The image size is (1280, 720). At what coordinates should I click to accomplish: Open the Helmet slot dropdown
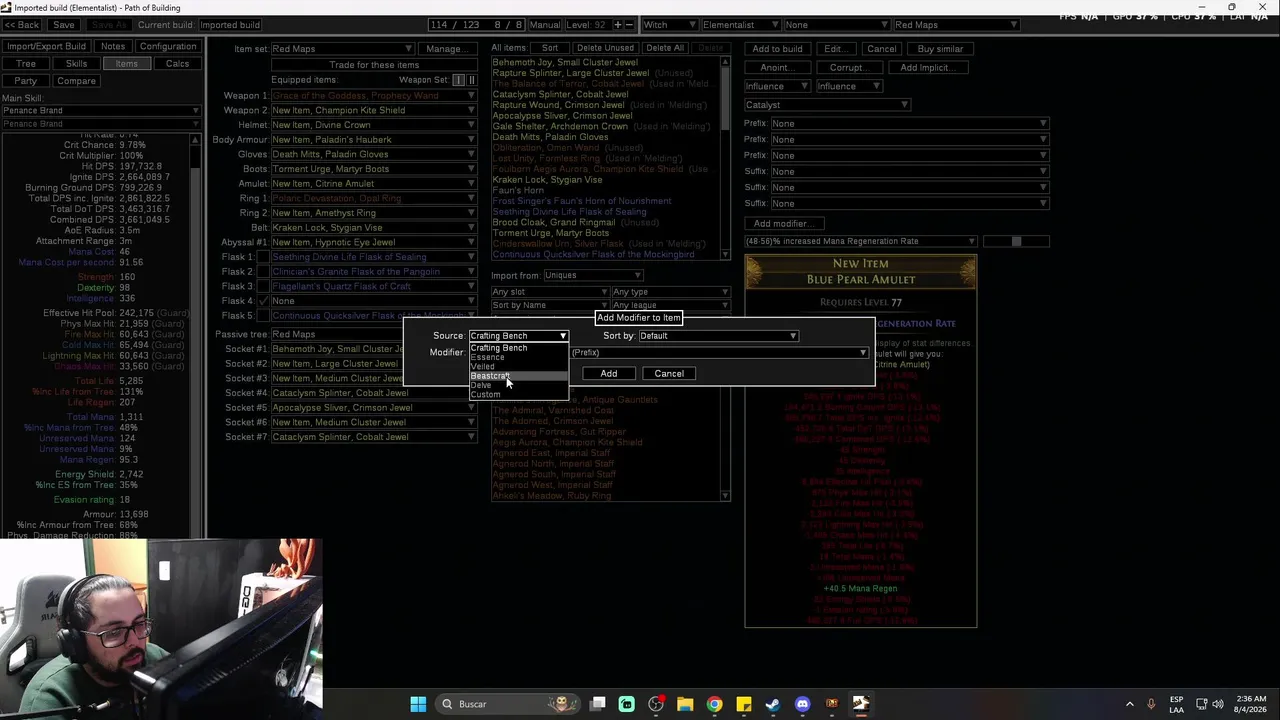373,125
